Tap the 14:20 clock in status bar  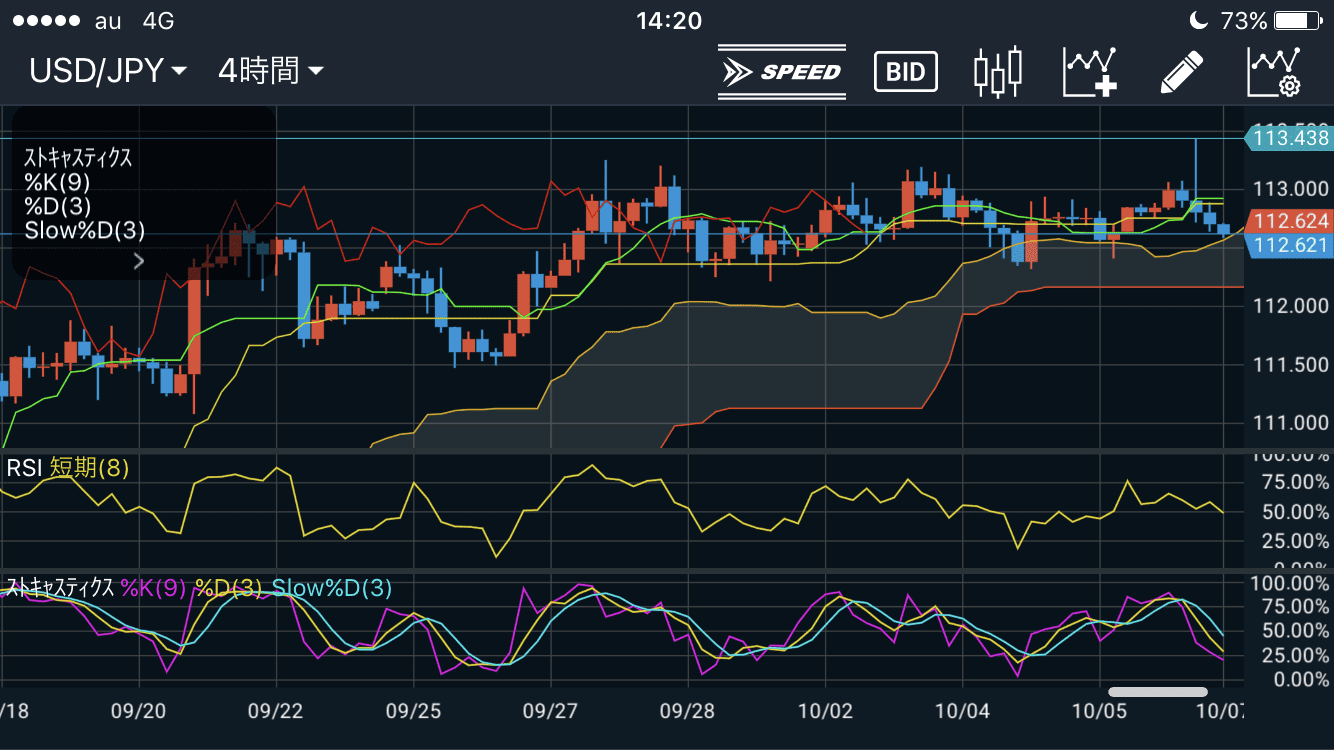click(668, 21)
